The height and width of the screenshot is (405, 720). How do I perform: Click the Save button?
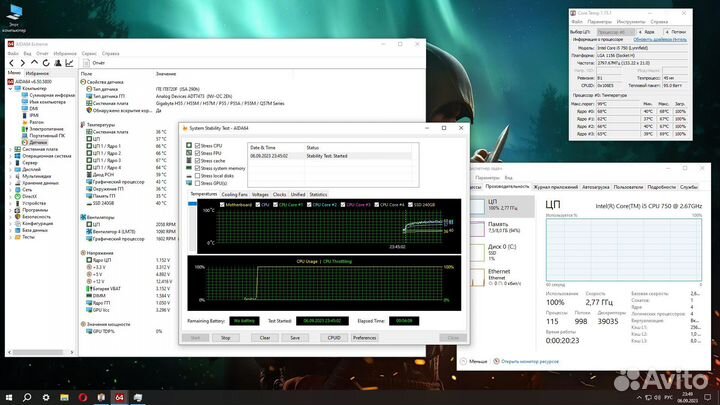coord(295,338)
